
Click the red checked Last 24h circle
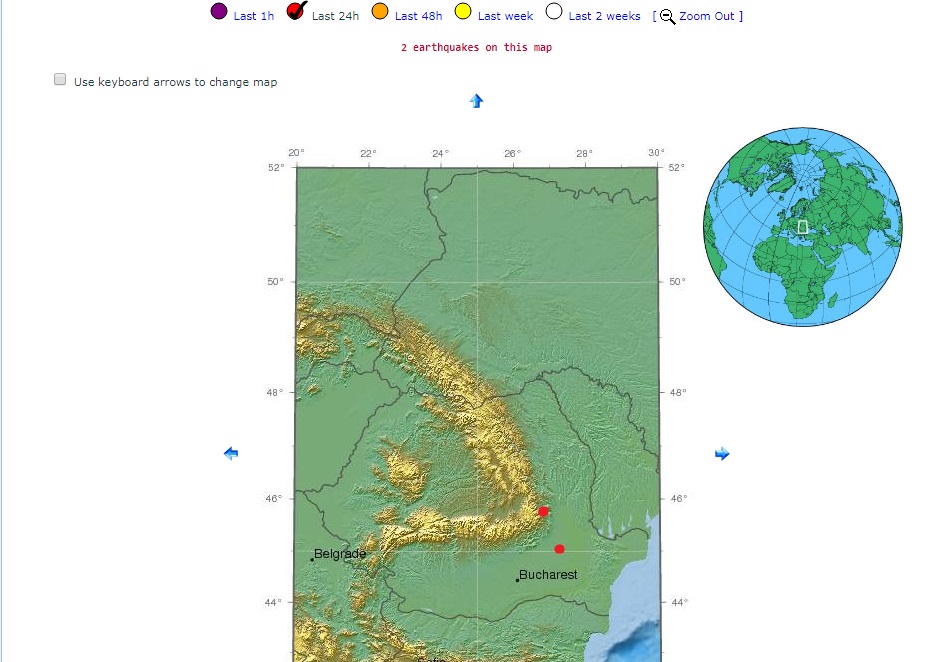click(x=296, y=12)
